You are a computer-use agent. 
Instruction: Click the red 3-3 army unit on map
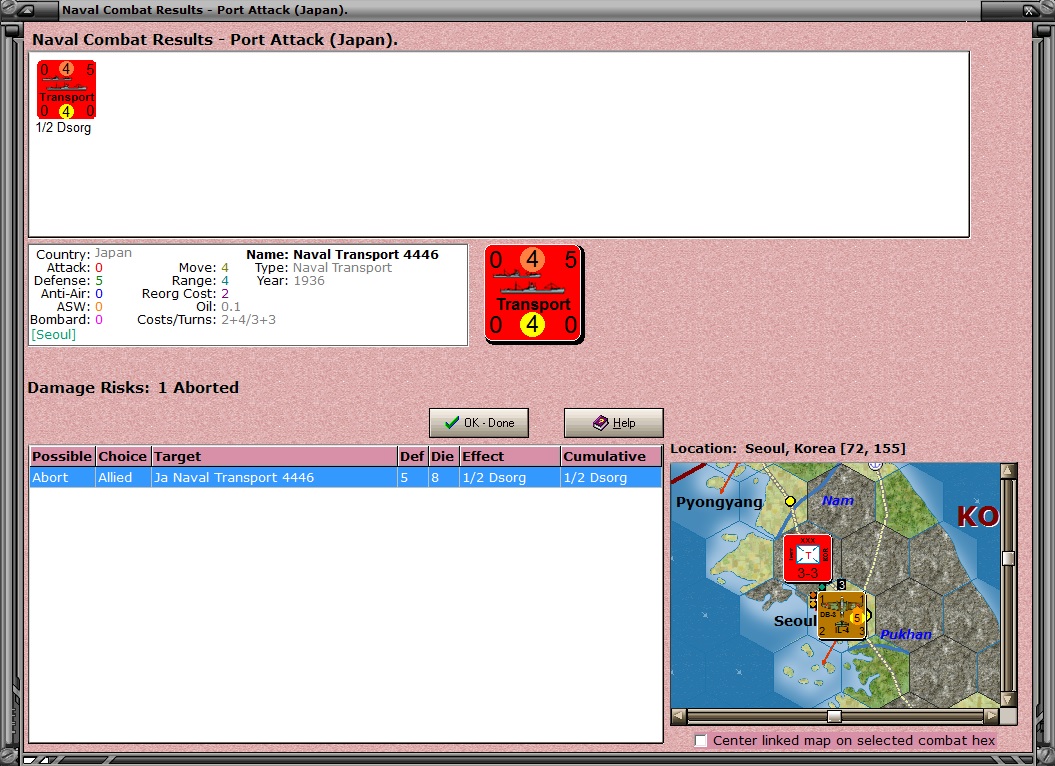pyautogui.click(x=807, y=558)
